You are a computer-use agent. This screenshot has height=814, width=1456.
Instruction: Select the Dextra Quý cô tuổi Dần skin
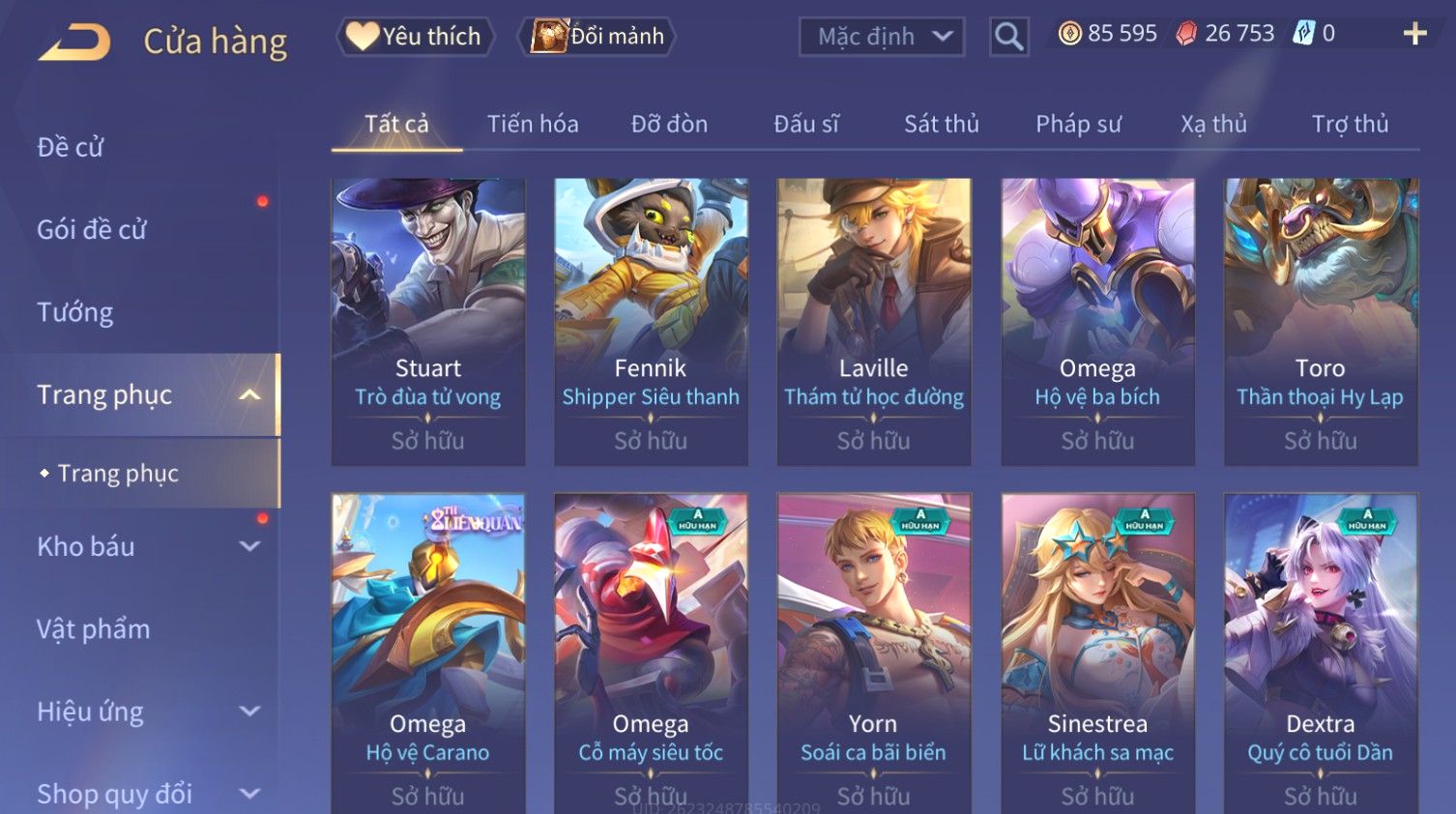click(x=1321, y=654)
